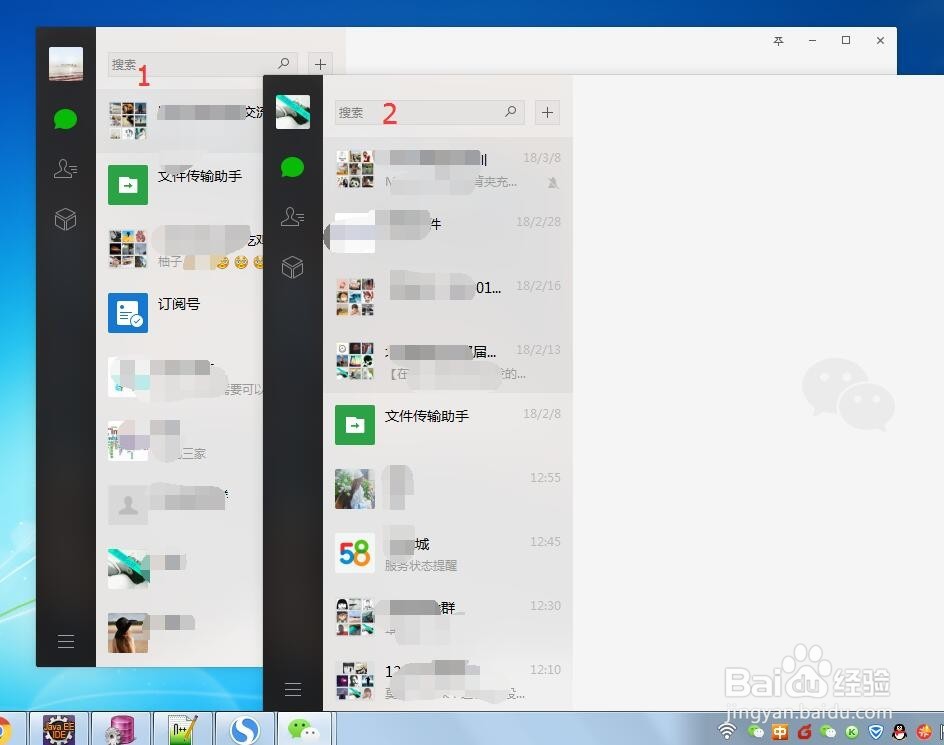
Task: Click search magnifier icon in the front window
Action: [x=511, y=111]
